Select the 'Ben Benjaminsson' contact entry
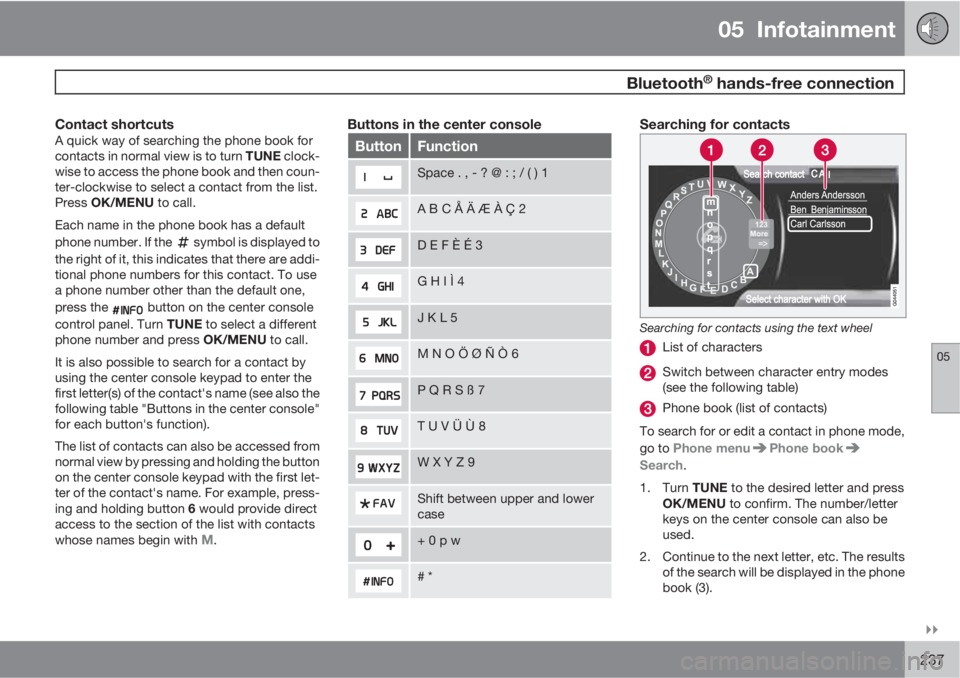The image size is (960, 678). coord(828,209)
